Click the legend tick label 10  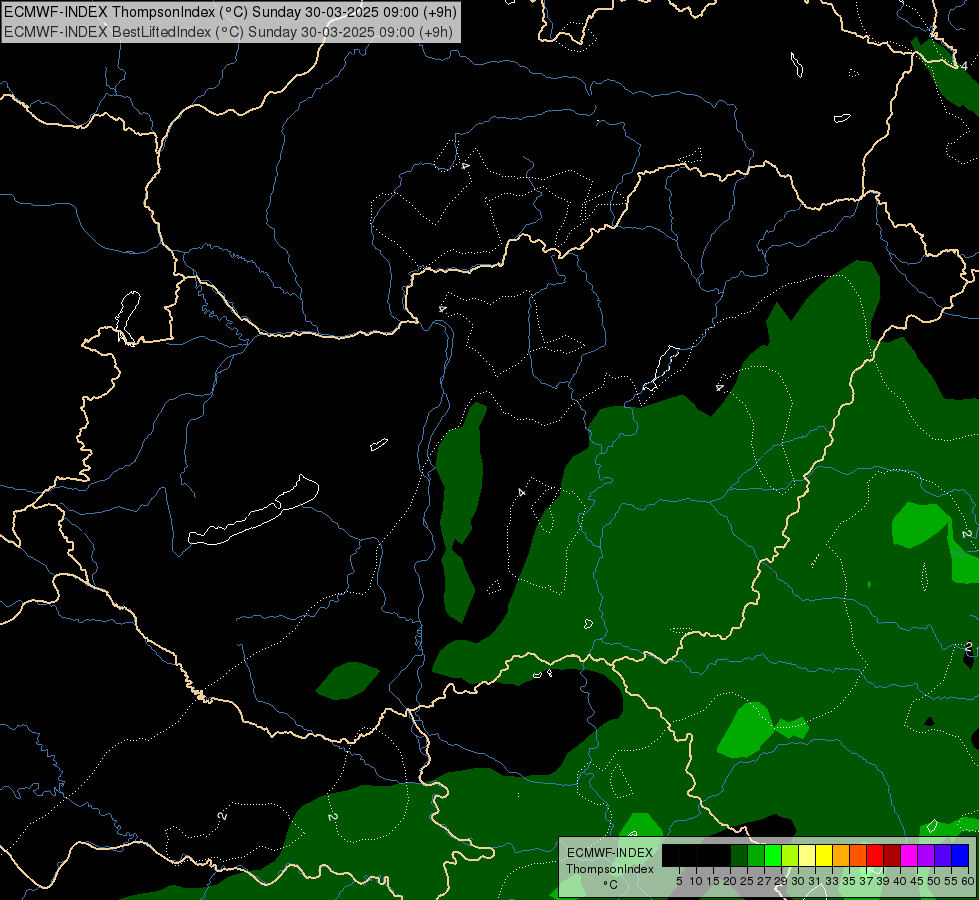(x=696, y=881)
